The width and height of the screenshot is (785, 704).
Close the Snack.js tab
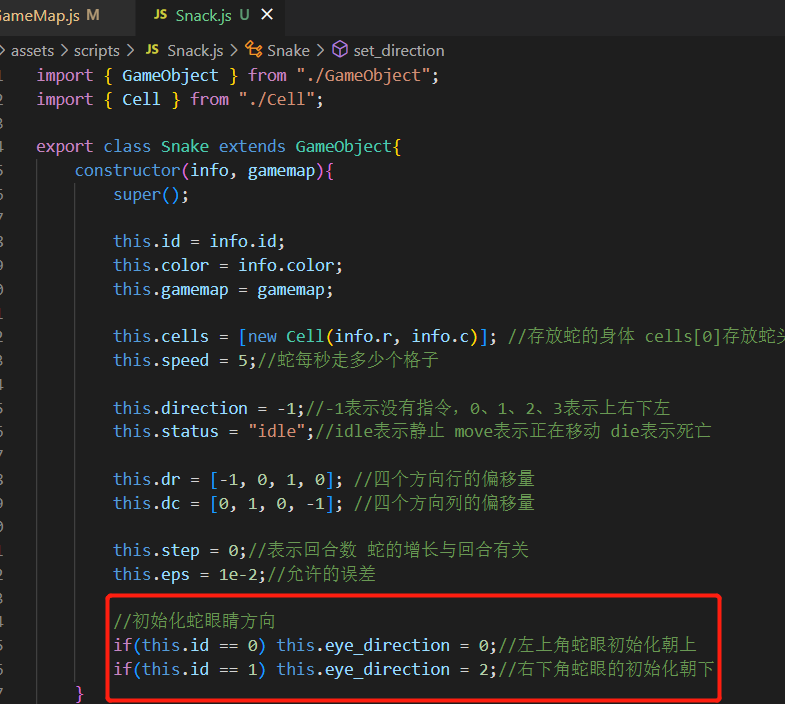pyautogui.click(x=267, y=15)
